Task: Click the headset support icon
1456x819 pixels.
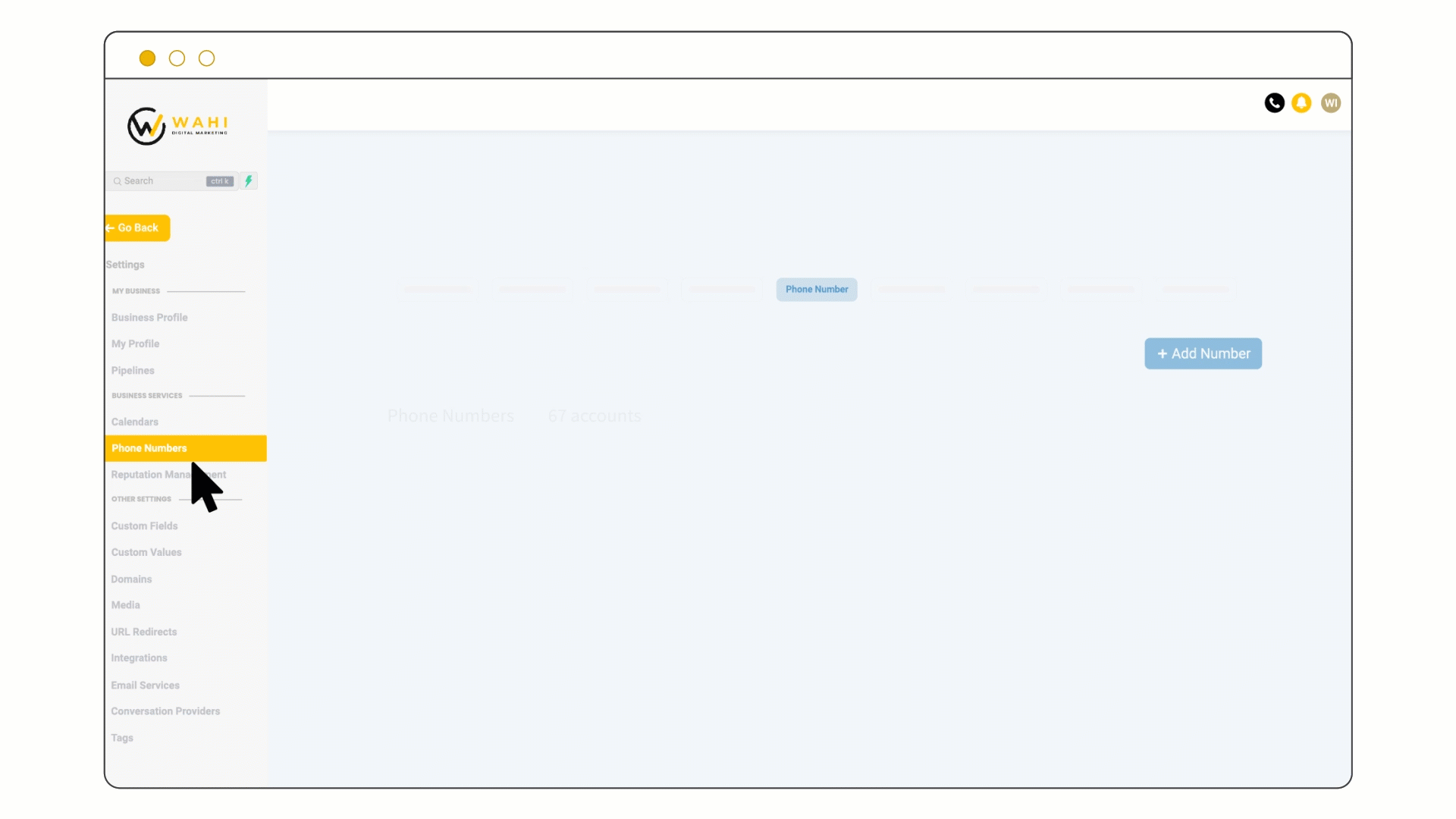Action: 1275,103
